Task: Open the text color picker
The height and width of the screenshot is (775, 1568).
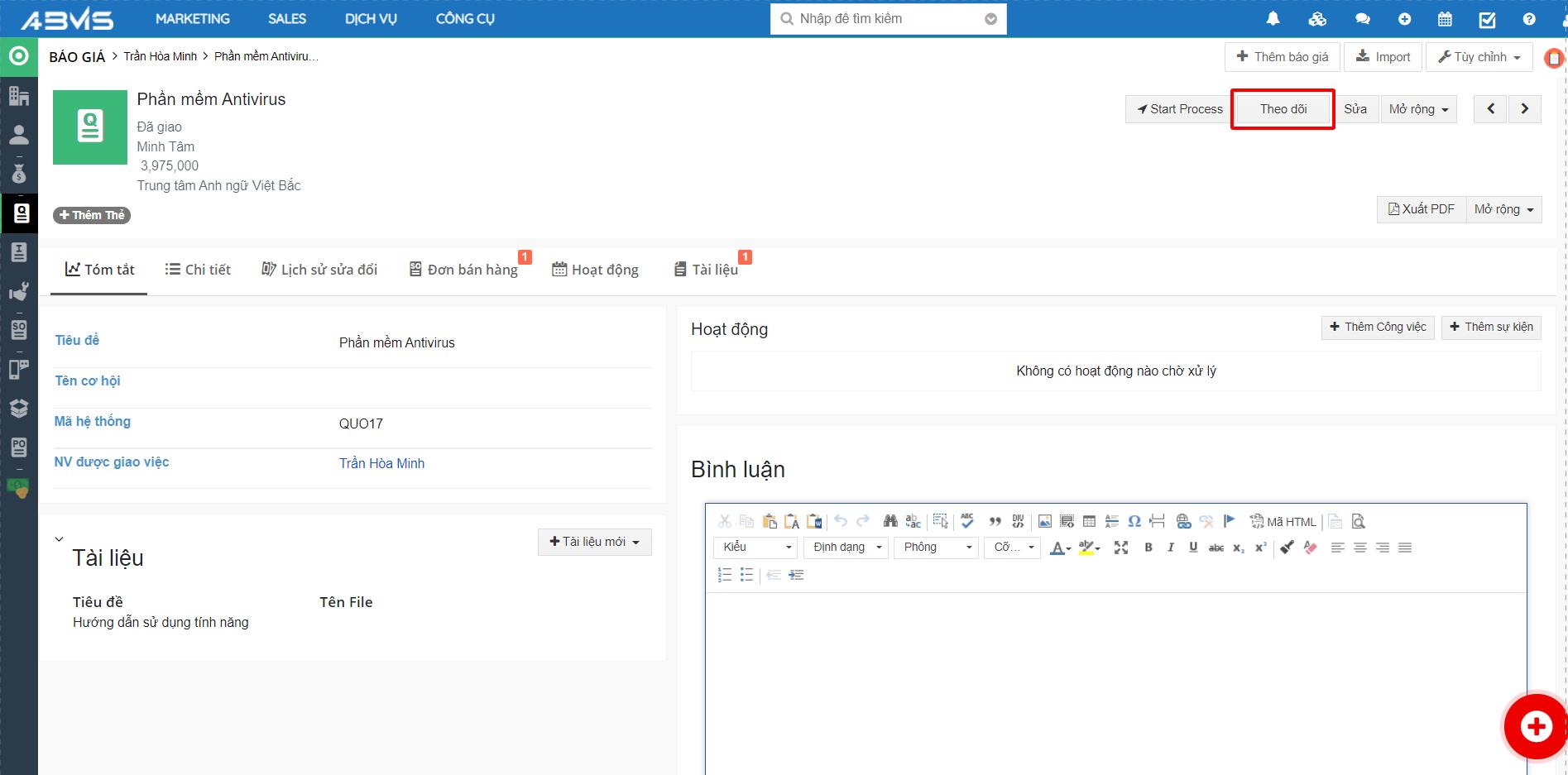Action: tap(1059, 548)
